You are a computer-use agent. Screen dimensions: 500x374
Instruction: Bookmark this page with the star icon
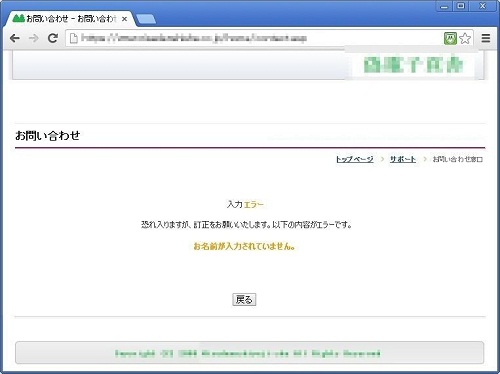pos(465,38)
